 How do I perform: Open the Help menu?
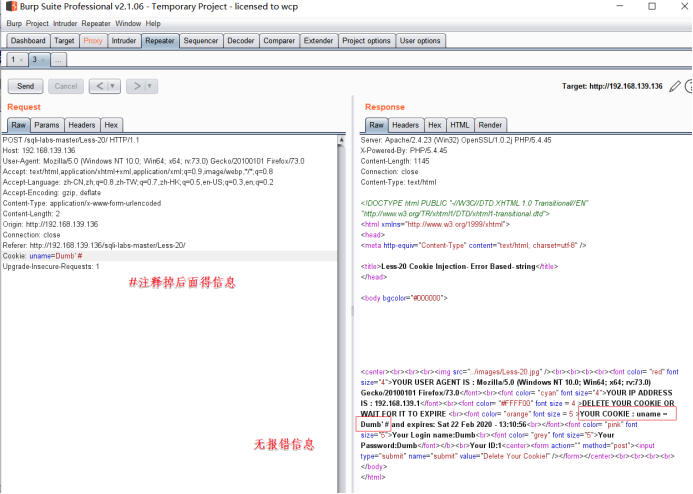pos(153,23)
